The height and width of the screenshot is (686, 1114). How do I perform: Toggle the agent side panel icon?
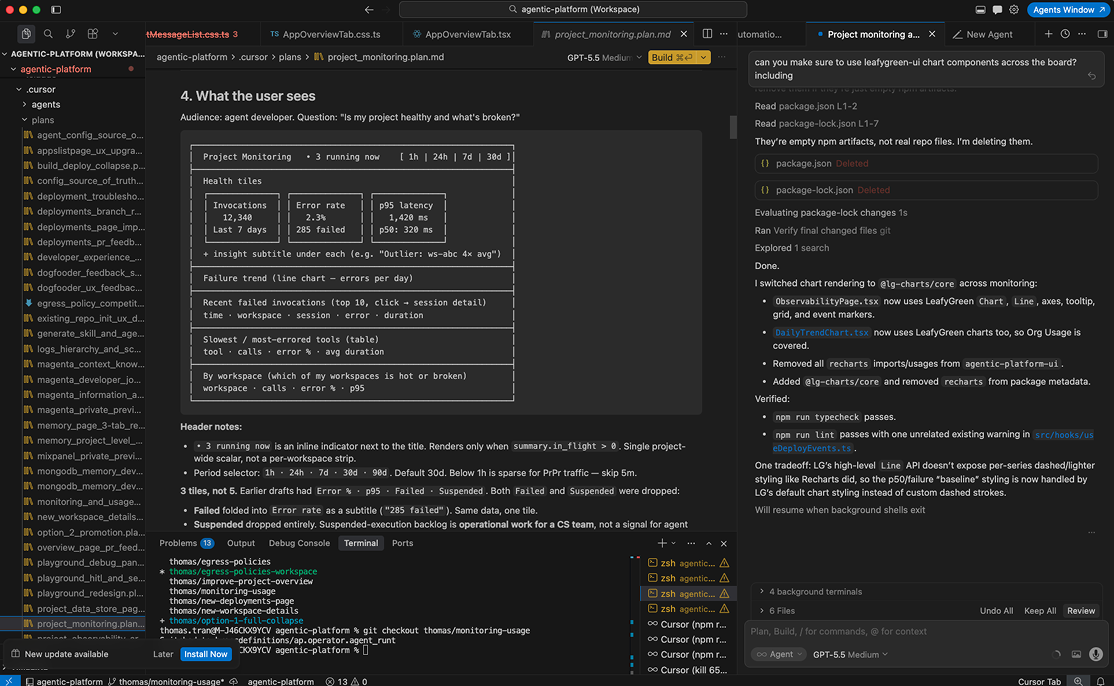point(1102,33)
